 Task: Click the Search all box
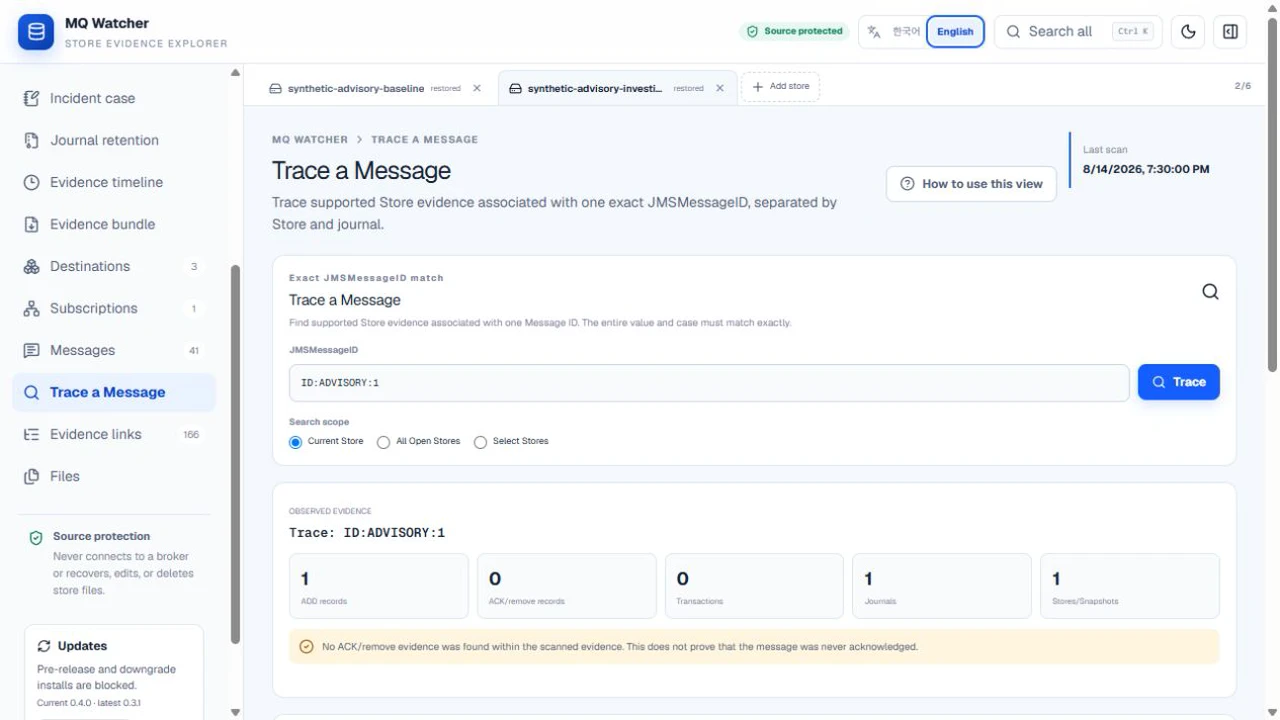pos(1078,32)
